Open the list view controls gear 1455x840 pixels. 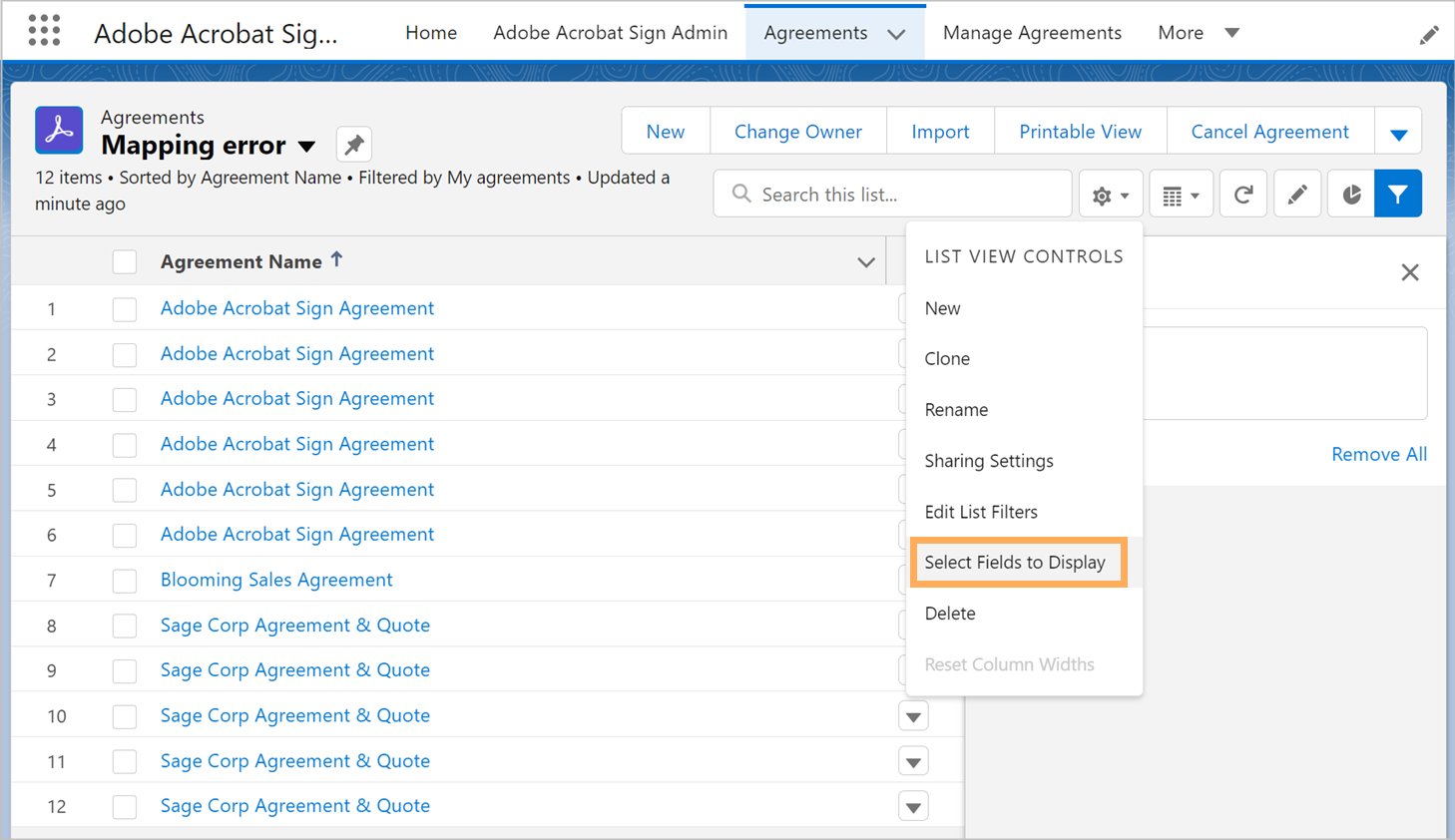pos(1110,195)
